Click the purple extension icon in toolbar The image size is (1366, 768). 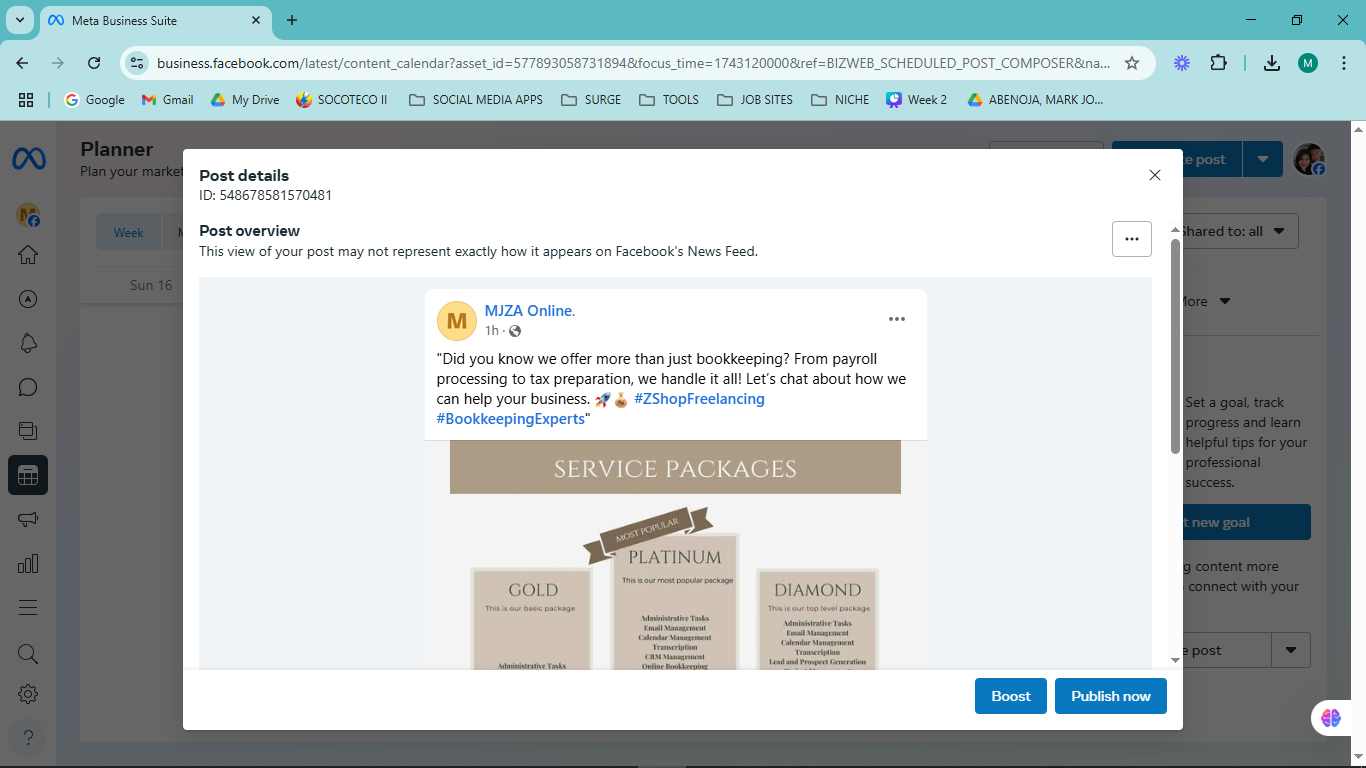pos(1182,63)
